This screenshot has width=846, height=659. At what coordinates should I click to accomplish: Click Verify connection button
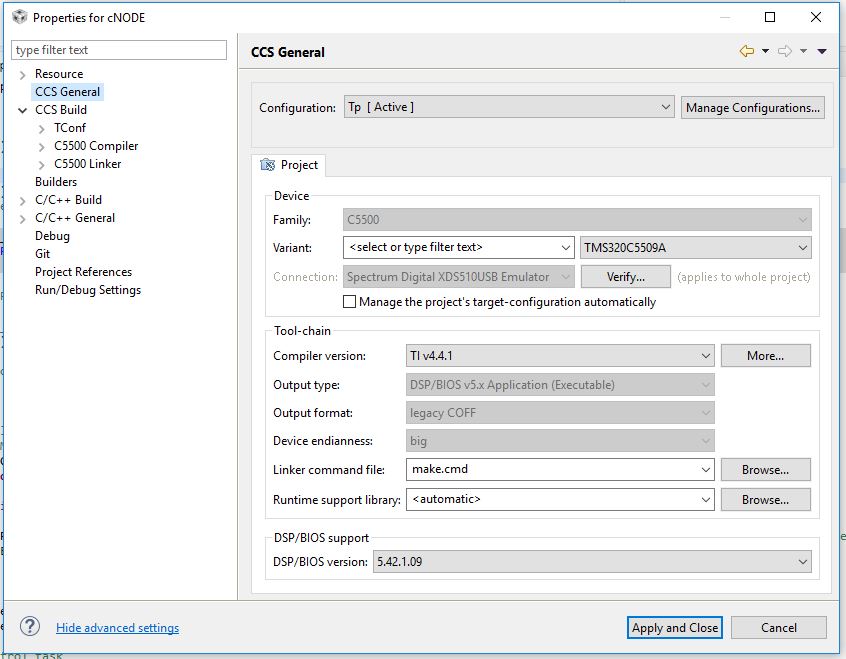point(625,277)
